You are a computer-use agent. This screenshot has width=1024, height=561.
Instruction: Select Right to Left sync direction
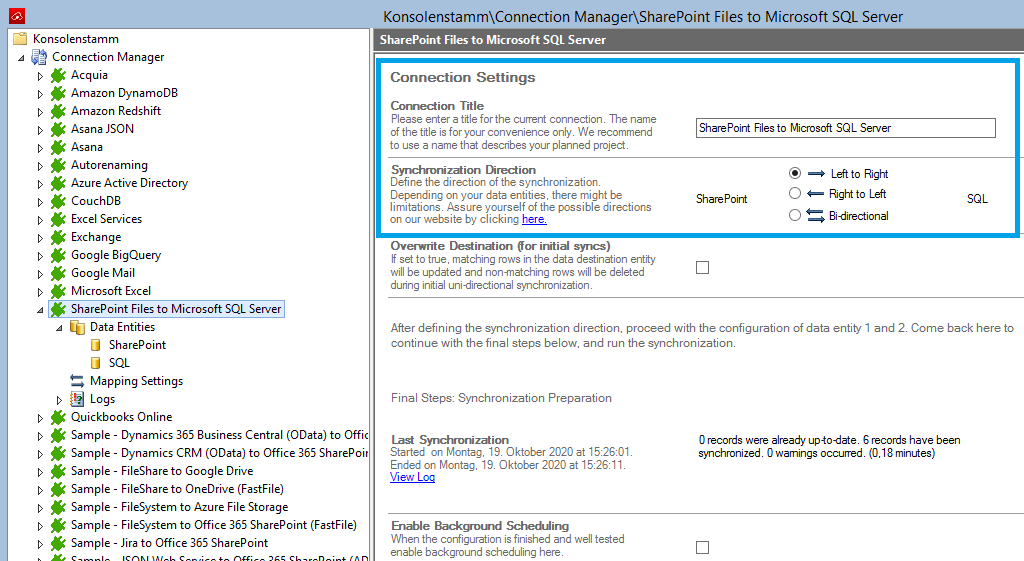(x=795, y=193)
